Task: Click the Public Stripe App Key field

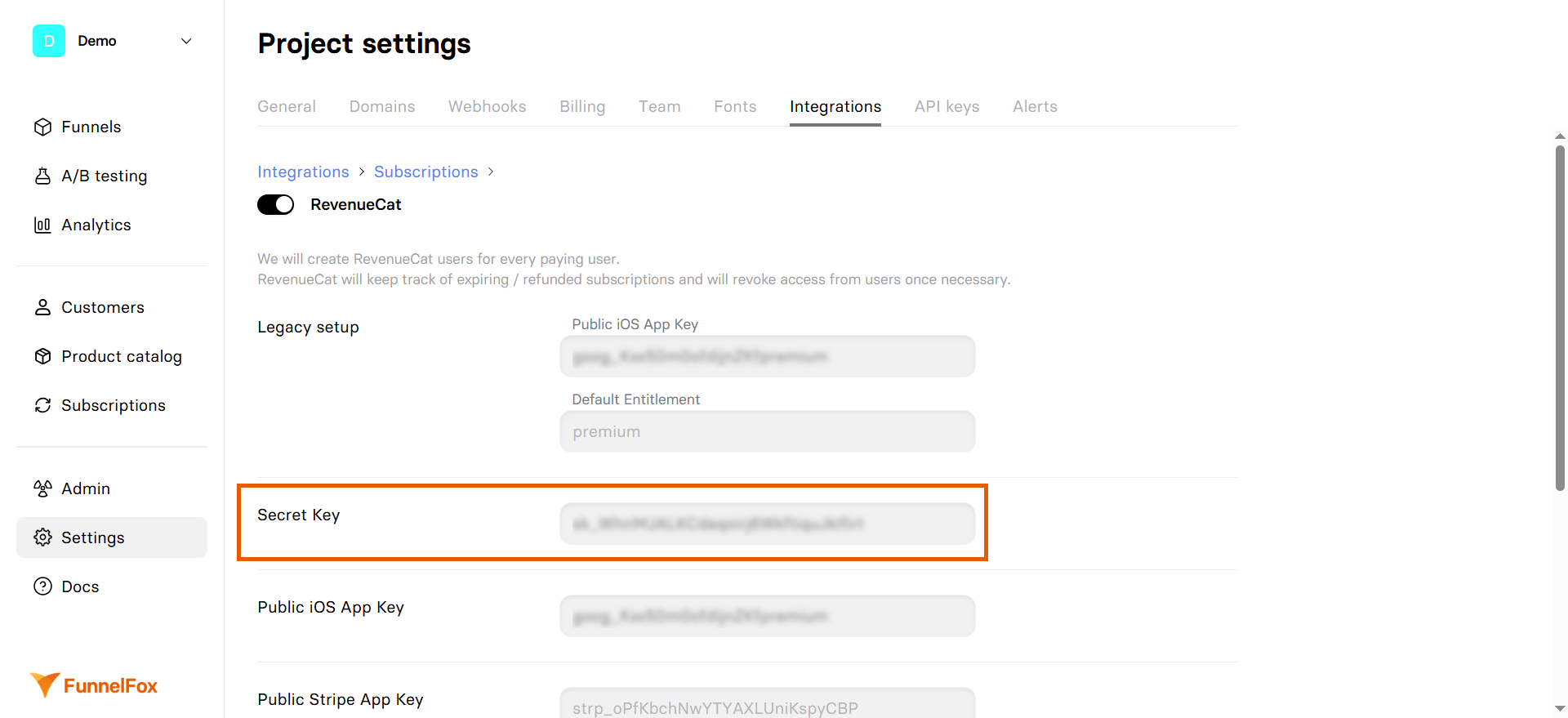Action: coord(768,703)
